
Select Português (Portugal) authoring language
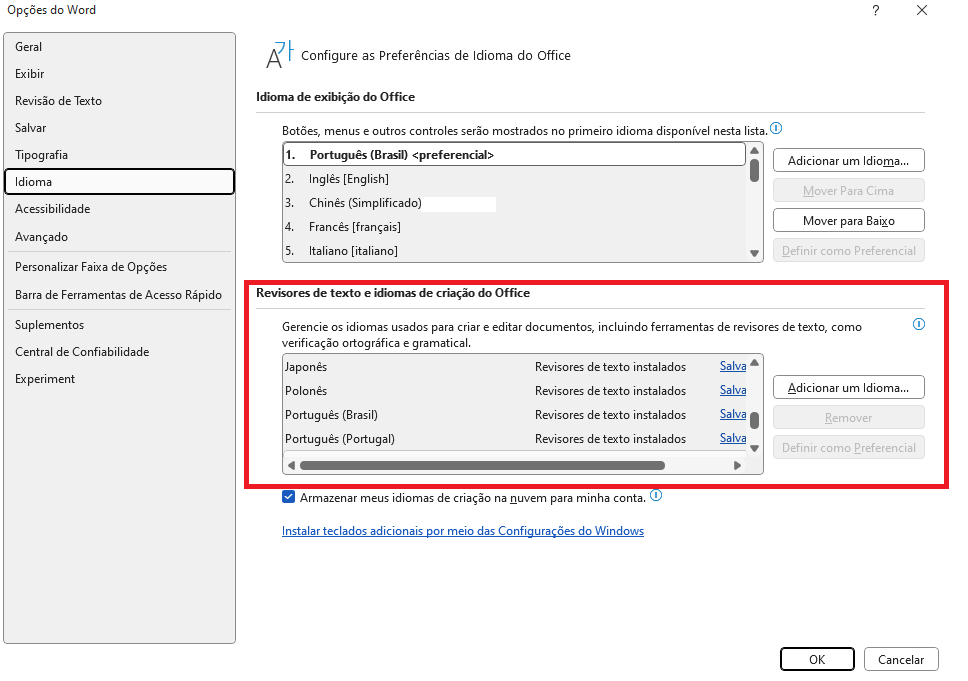click(514, 439)
